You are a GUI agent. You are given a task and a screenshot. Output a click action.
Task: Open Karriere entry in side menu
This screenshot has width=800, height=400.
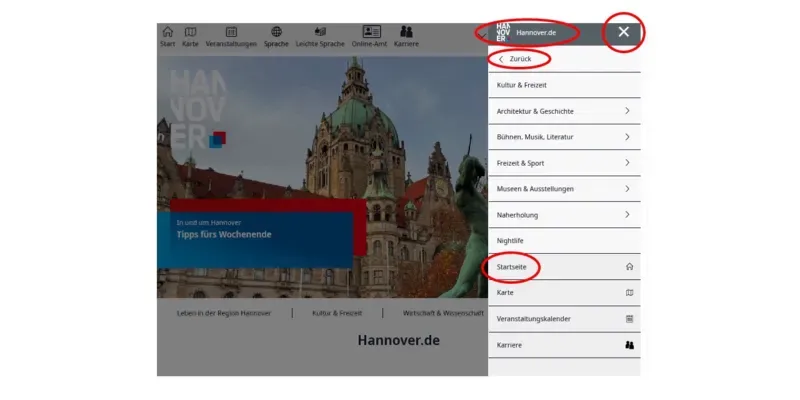pyautogui.click(x=564, y=345)
